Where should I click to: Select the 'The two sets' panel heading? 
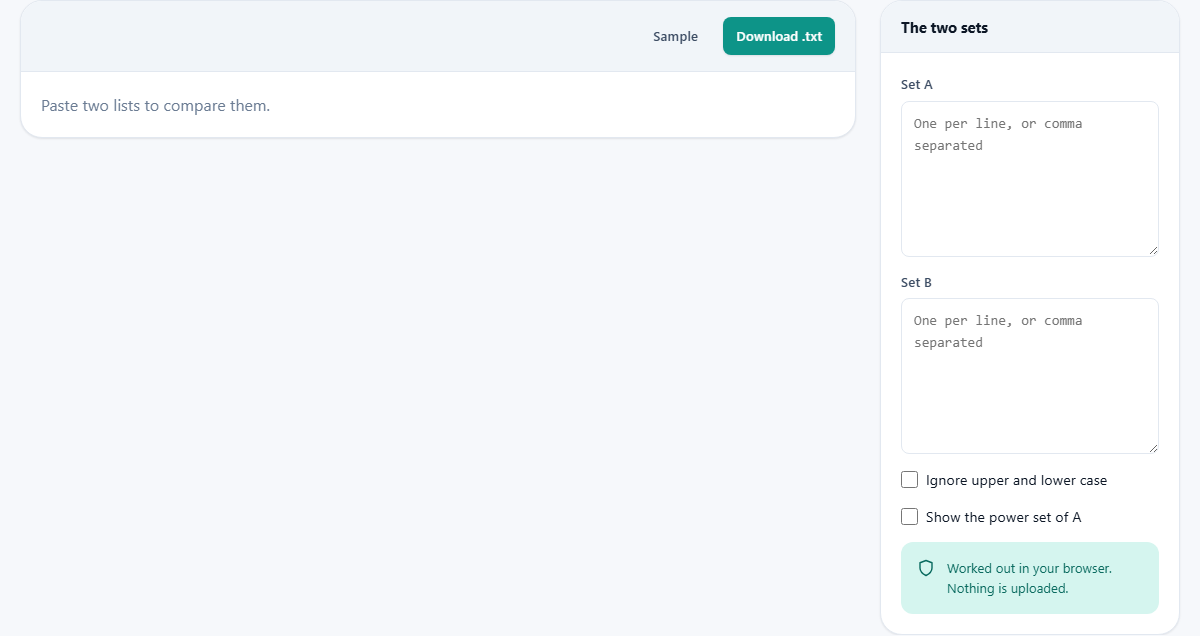pos(944,28)
